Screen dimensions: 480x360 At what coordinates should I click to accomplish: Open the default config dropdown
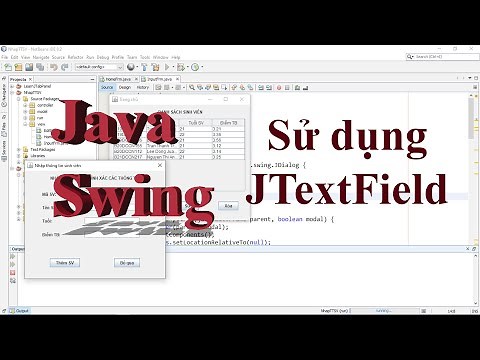(99, 67)
